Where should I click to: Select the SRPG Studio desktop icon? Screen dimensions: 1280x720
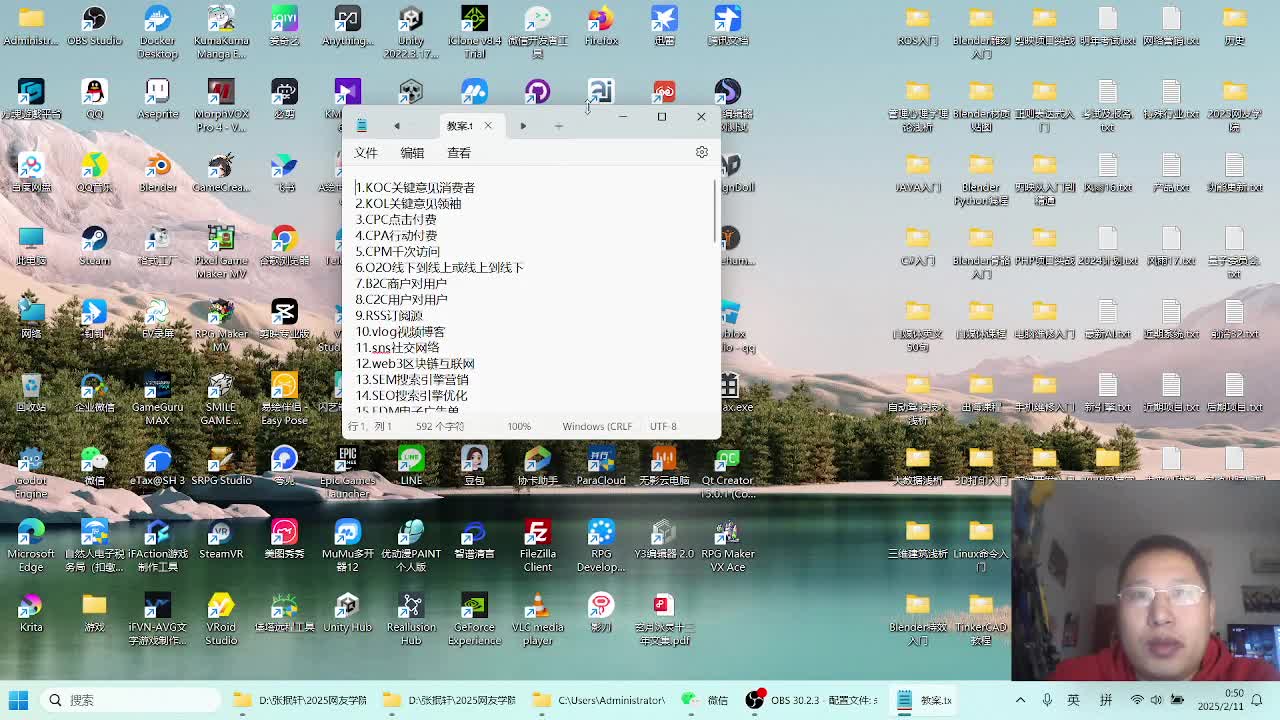[x=221, y=466]
